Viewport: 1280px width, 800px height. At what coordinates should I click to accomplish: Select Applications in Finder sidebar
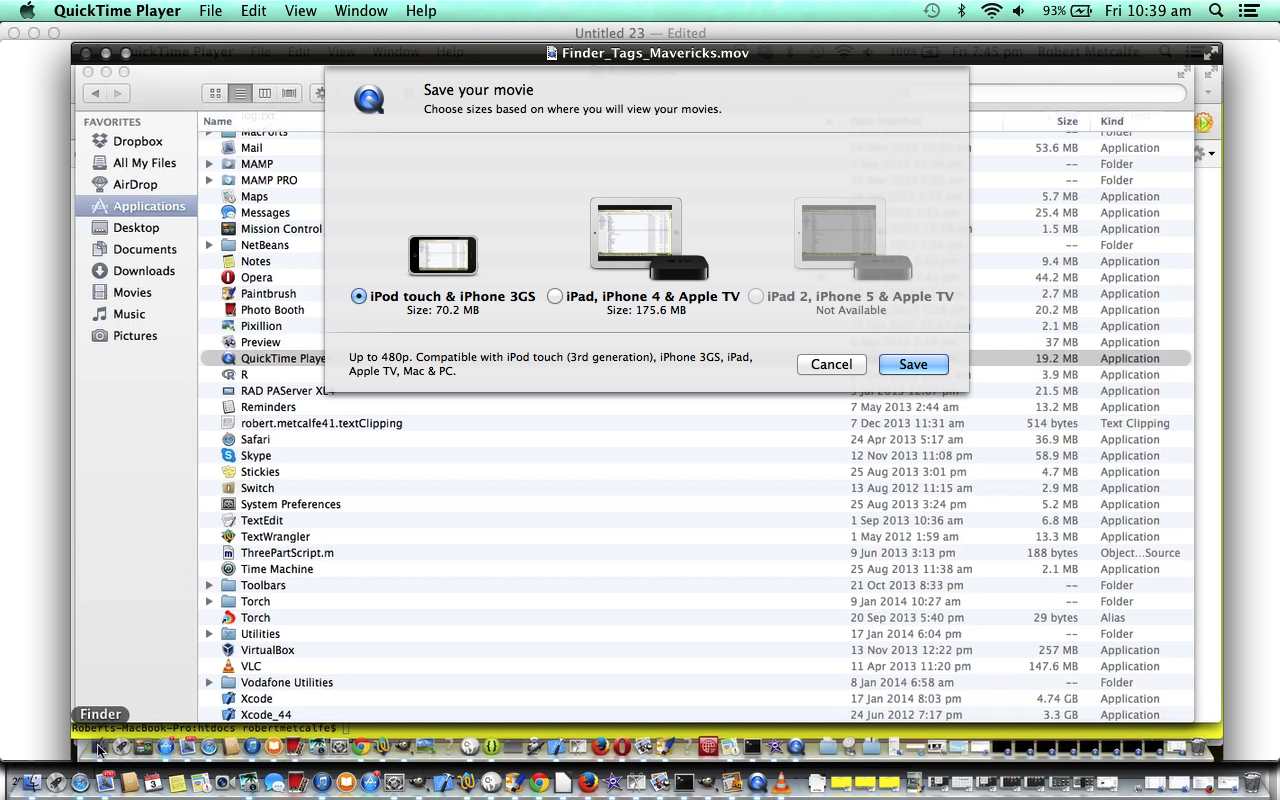point(138,206)
